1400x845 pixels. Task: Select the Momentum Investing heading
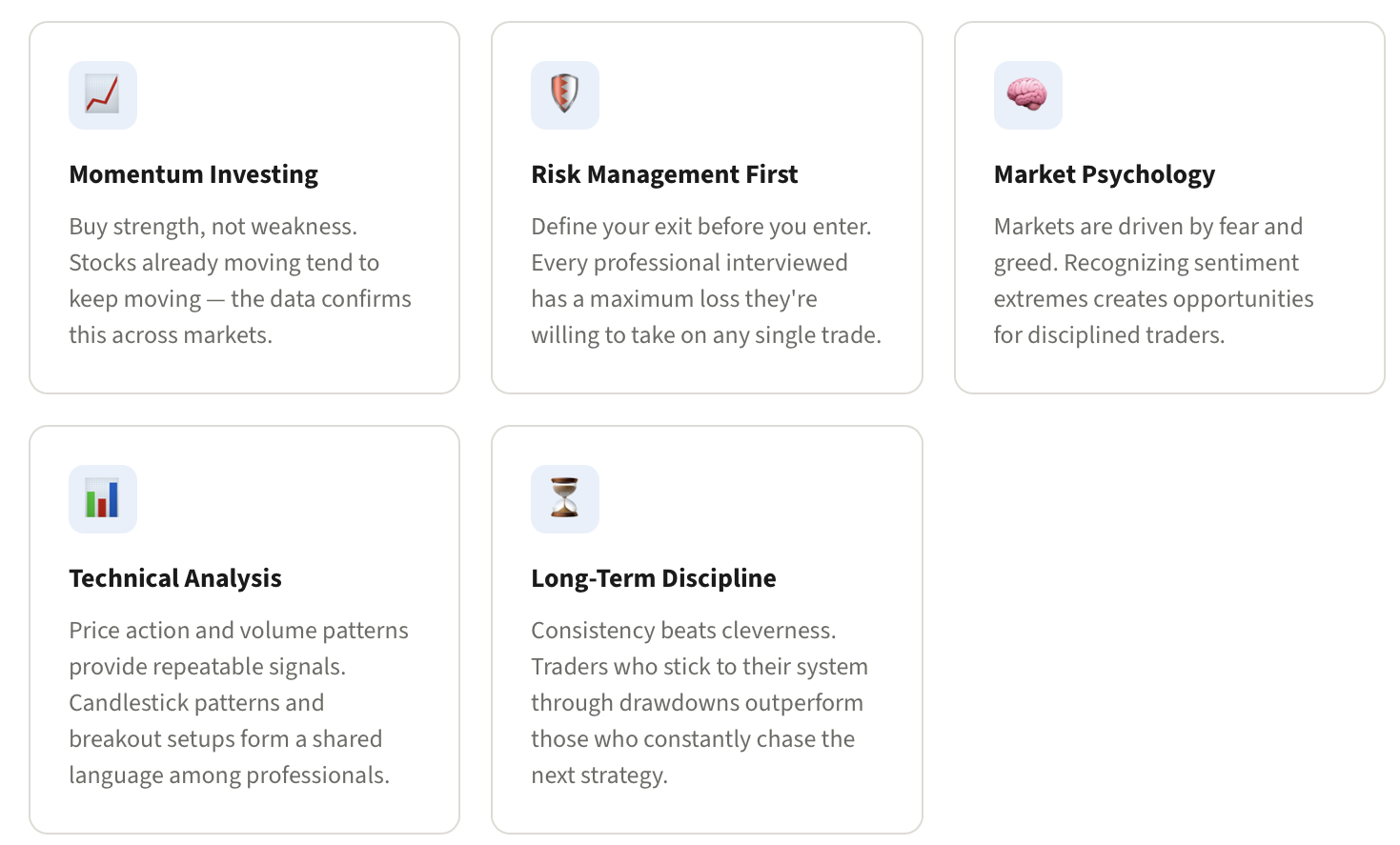193,174
